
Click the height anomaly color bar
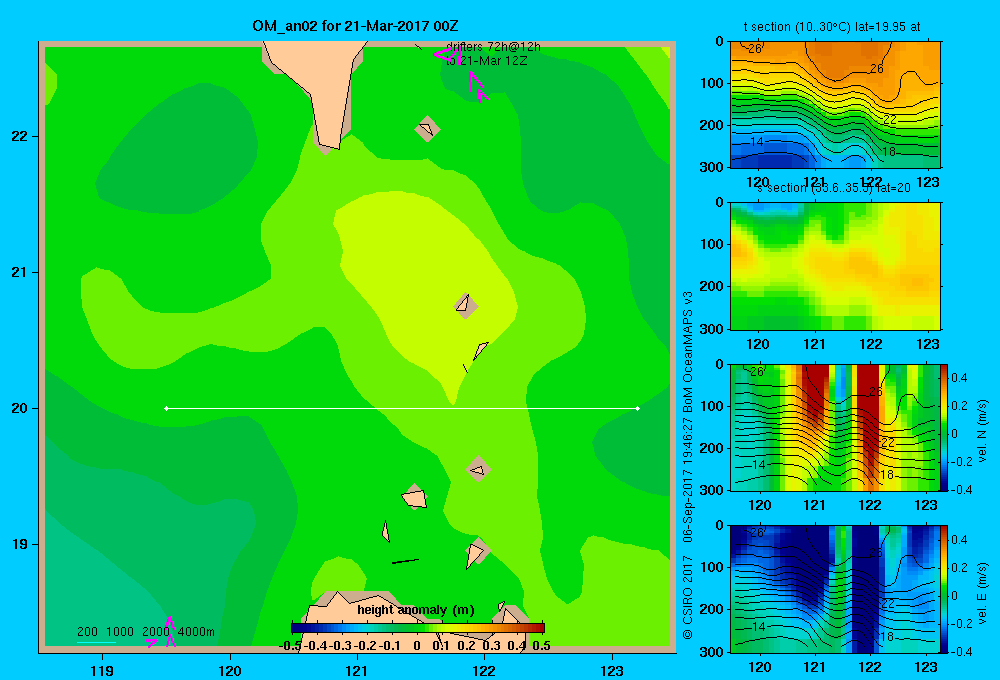(418, 628)
